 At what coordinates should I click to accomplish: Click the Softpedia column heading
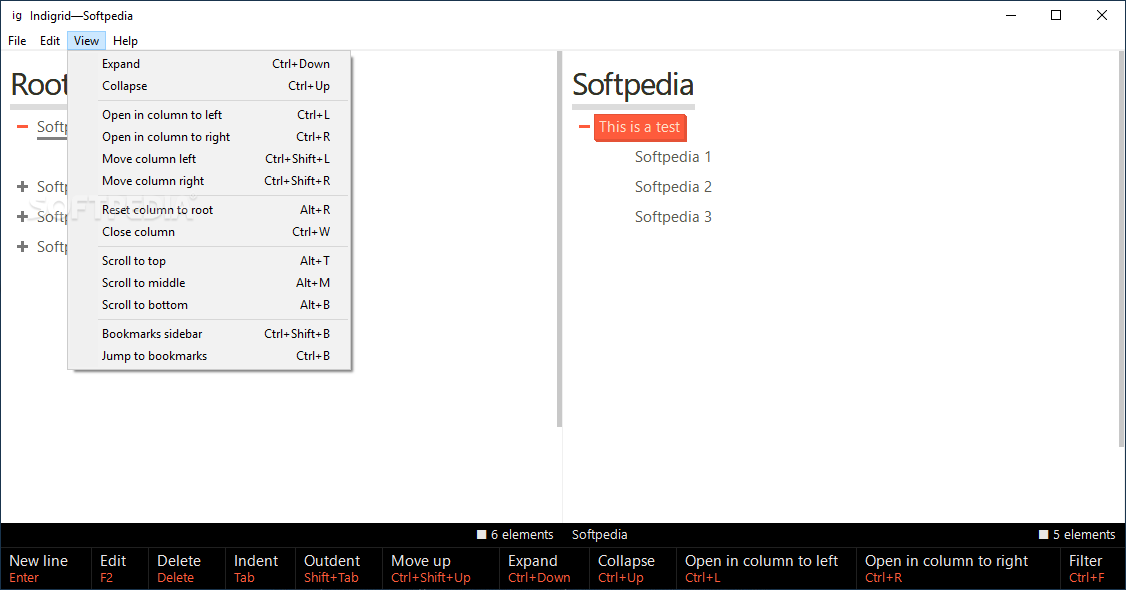tap(633, 85)
